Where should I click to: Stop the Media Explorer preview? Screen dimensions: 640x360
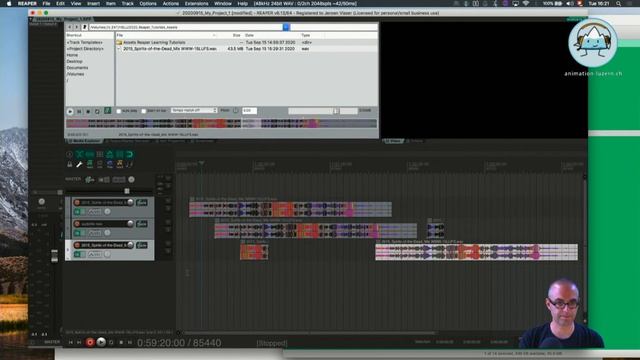click(88, 111)
